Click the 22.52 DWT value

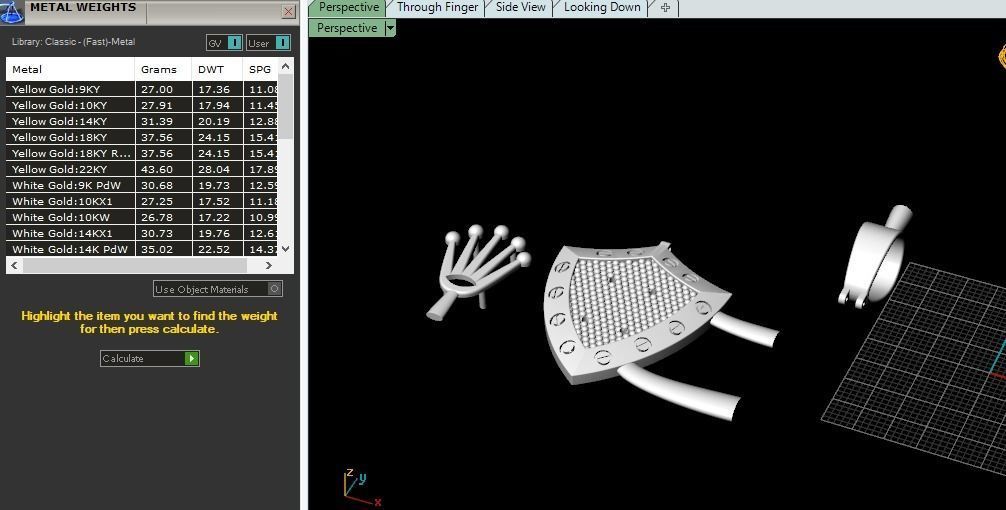(x=214, y=250)
